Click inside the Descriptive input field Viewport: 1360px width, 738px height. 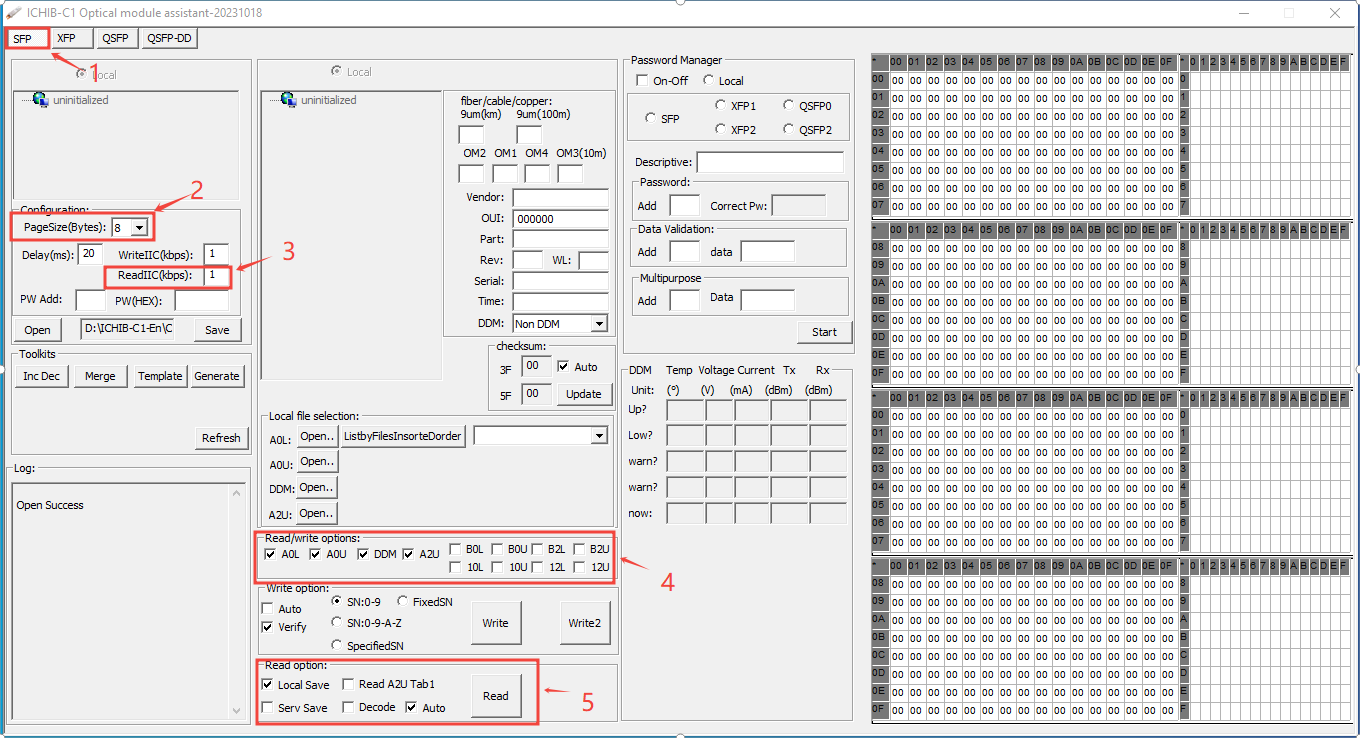[x=770, y=161]
